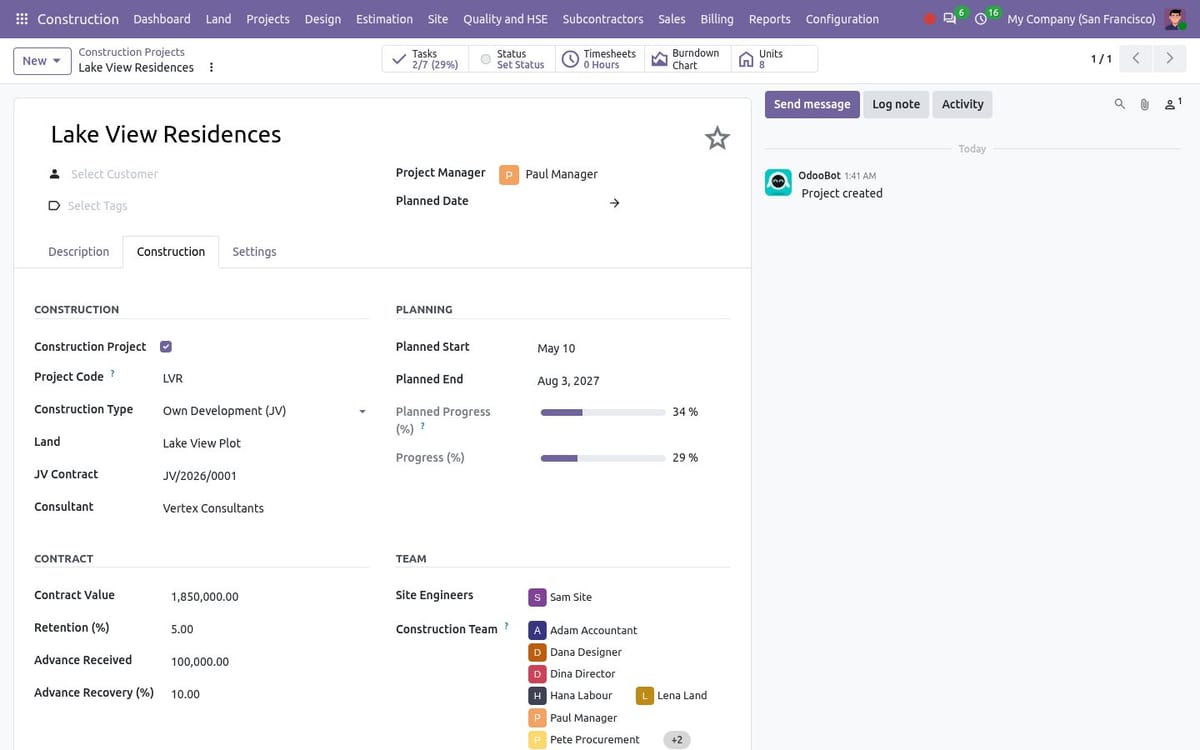Click the Pete Procurement team member
The height and width of the screenshot is (750, 1200).
tap(584, 740)
